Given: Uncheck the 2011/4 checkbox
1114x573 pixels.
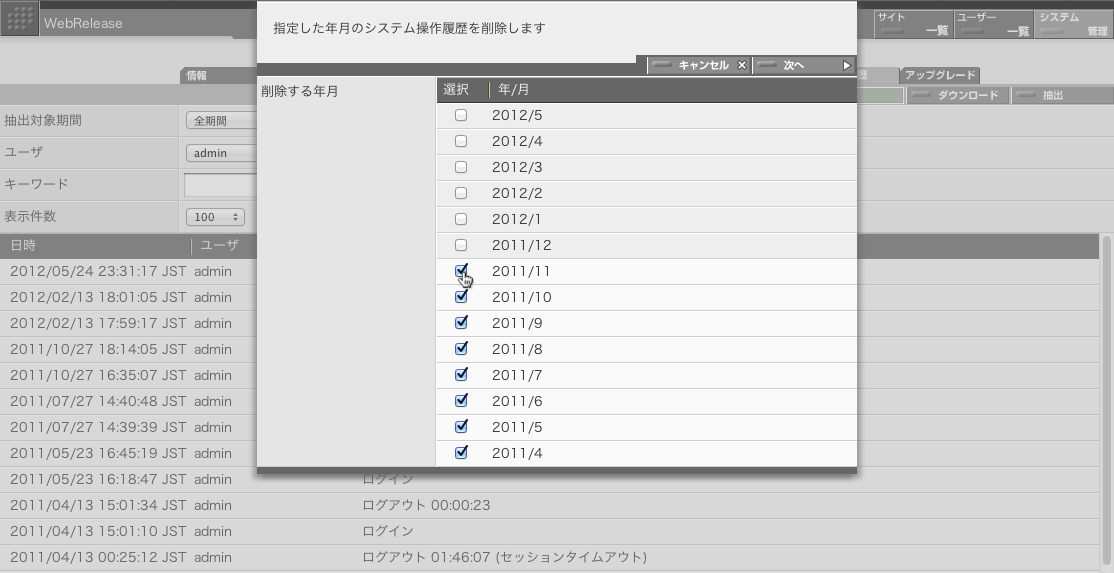Looking at the screenshot, I should [x=461, y=453].
